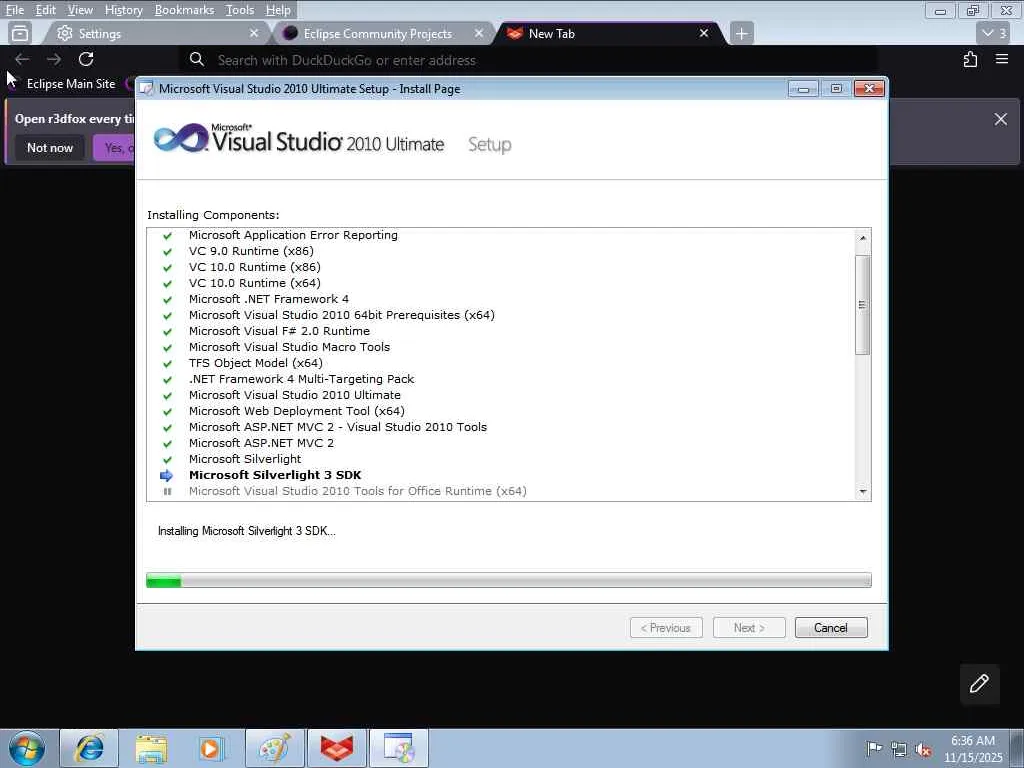Screen dimensions: 1024x768
Task: Open the browser extensions puzzle icon
Action: click(x=970, y=59)
